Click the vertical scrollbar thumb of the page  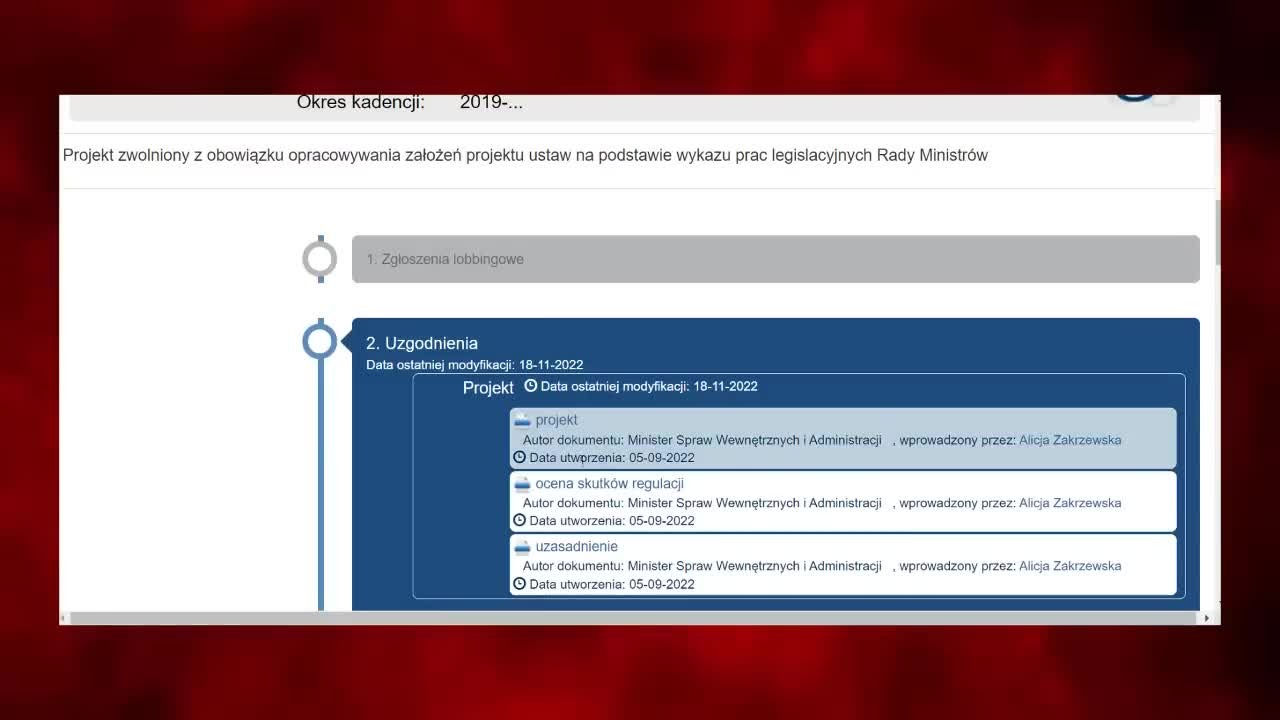click(x=1217, y=232)
